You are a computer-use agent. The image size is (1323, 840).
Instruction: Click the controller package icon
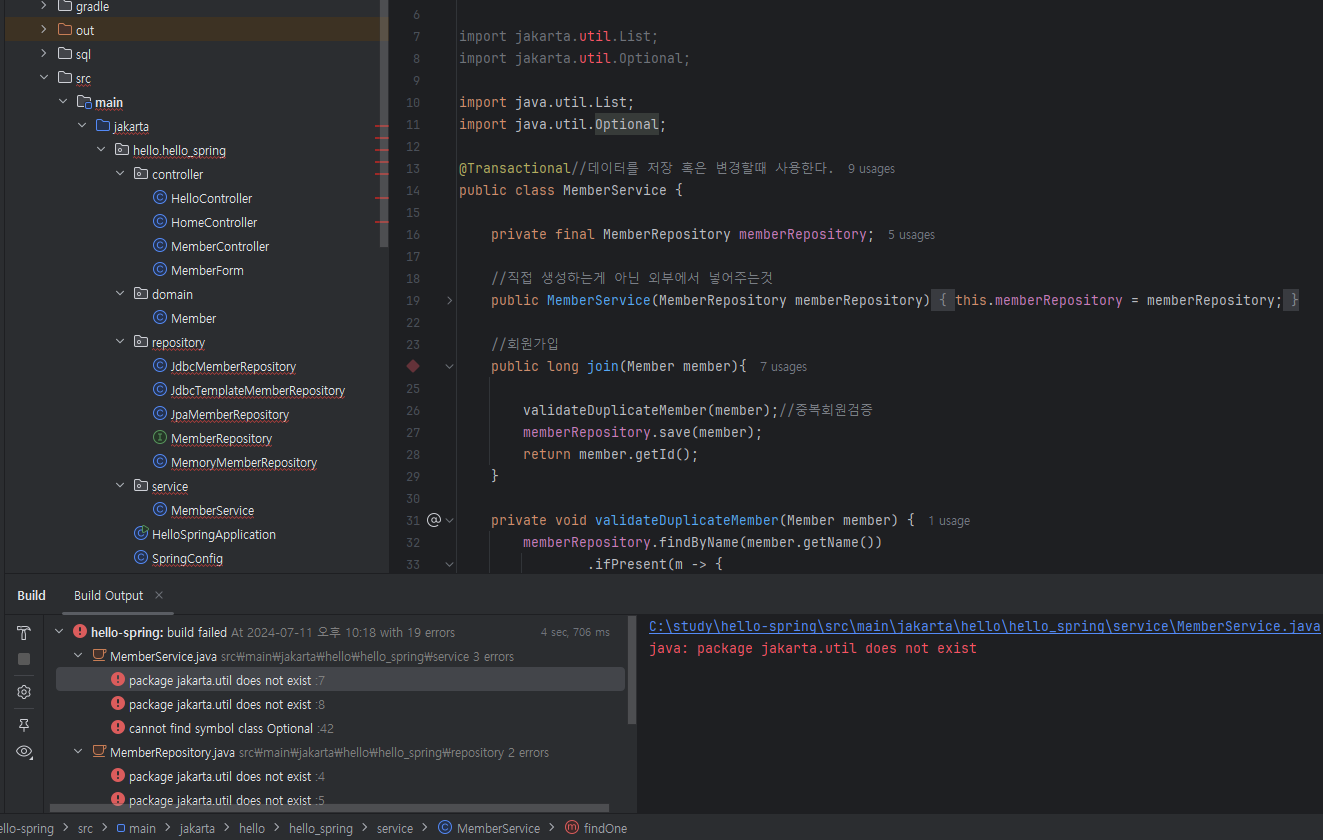coord(141,174)
